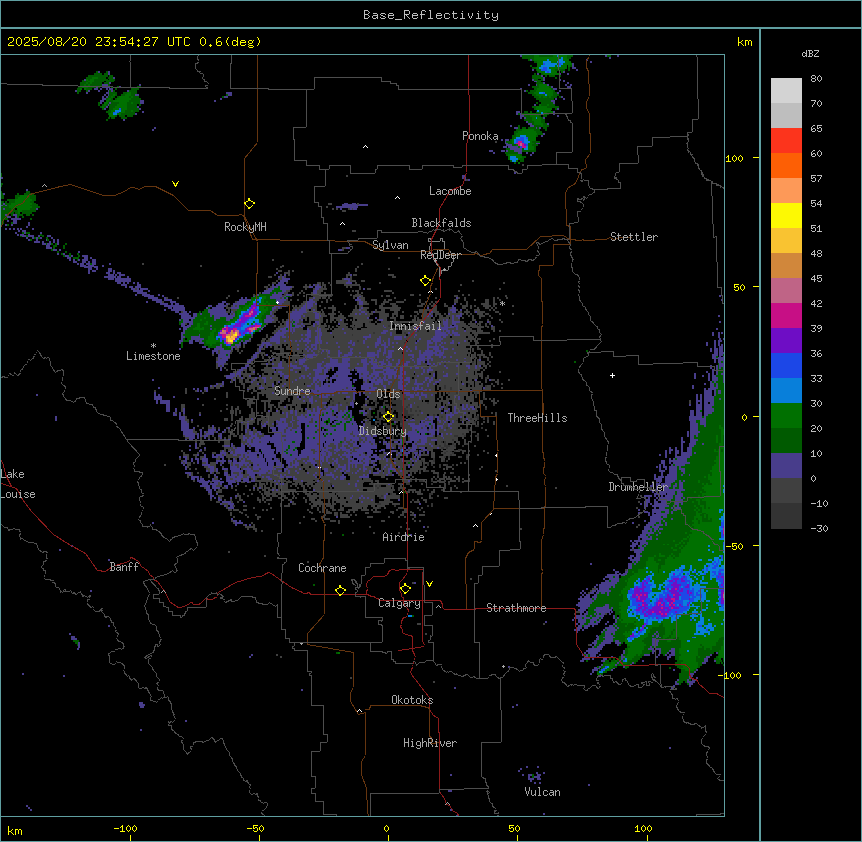Viewport: 862px width, 842px height.
Task: Click the Lacombe city label
Action: pyautogui.click(x=450, y=191)
